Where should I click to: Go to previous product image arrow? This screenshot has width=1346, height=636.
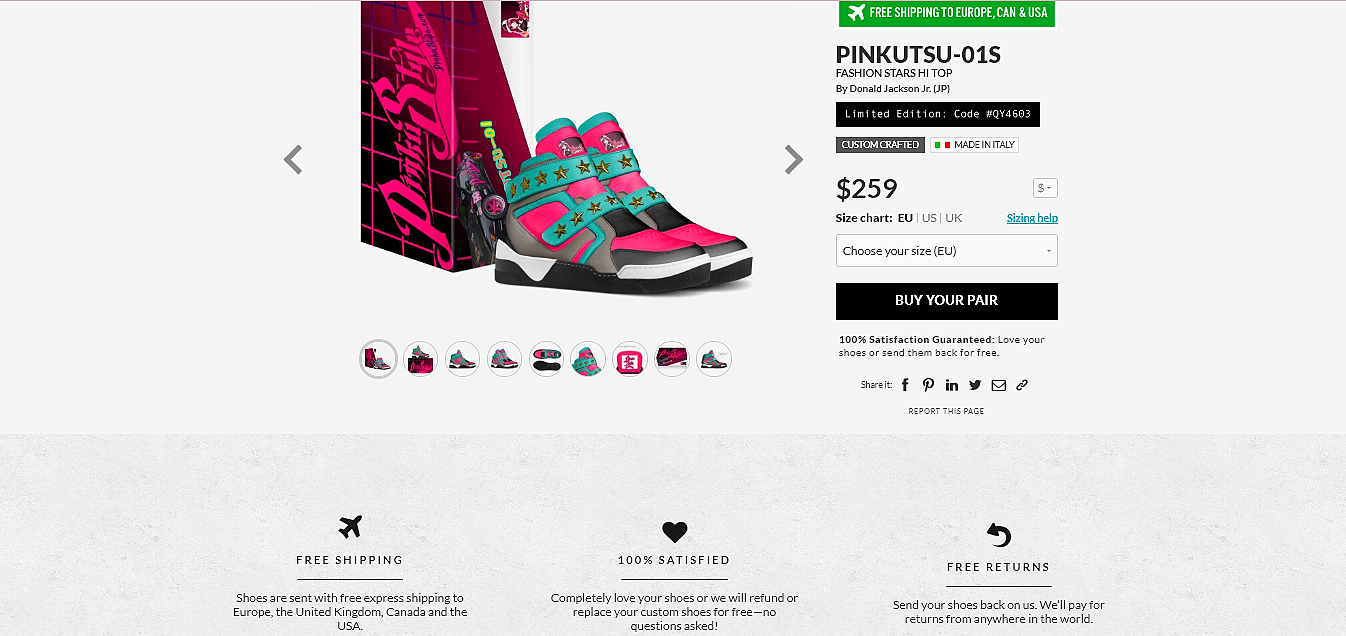pyautogui.click(x=293, y=160)
